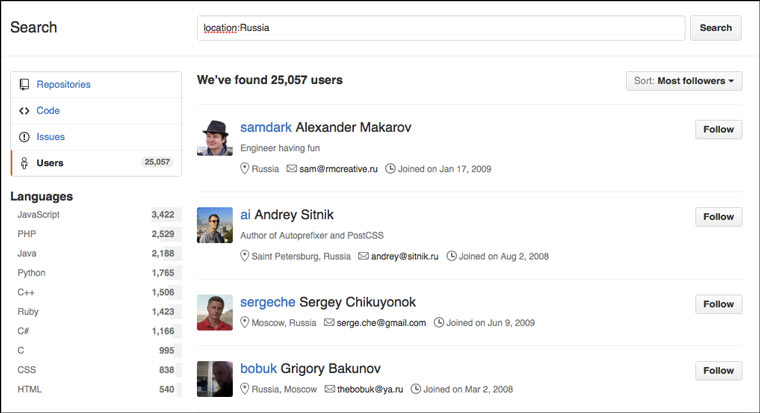Click the Repositories book icon
Image resolution: width=760 pixels, height=413 pixels.
click(24, 85)
